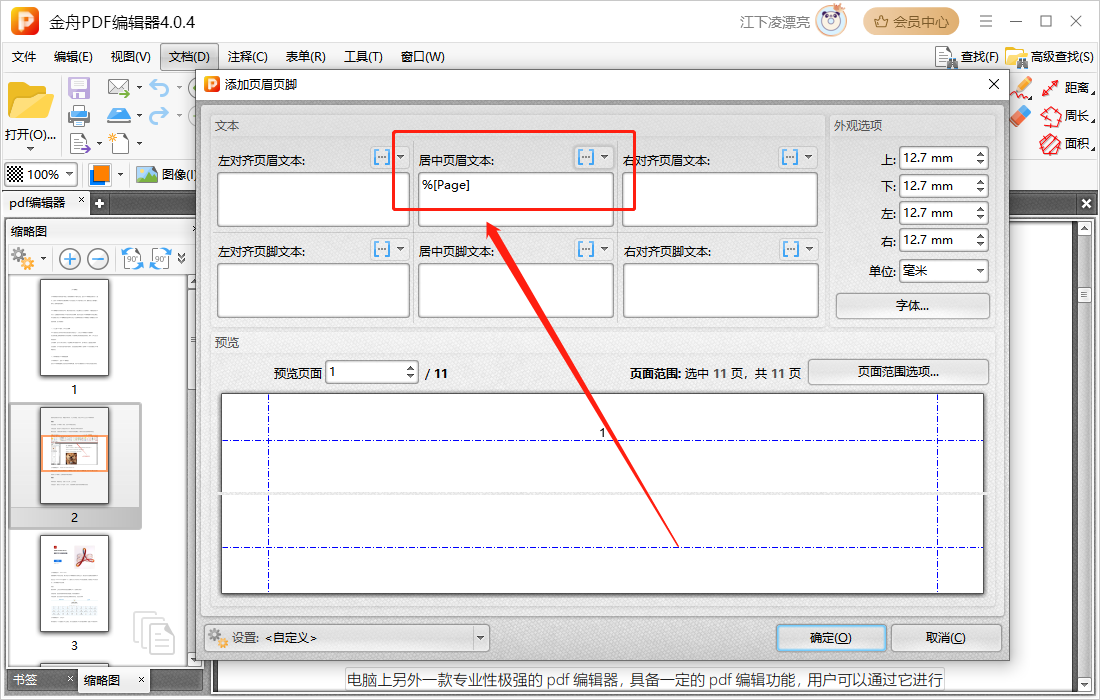
Task: Click the purple save disk icon
Action: point(79,88)
